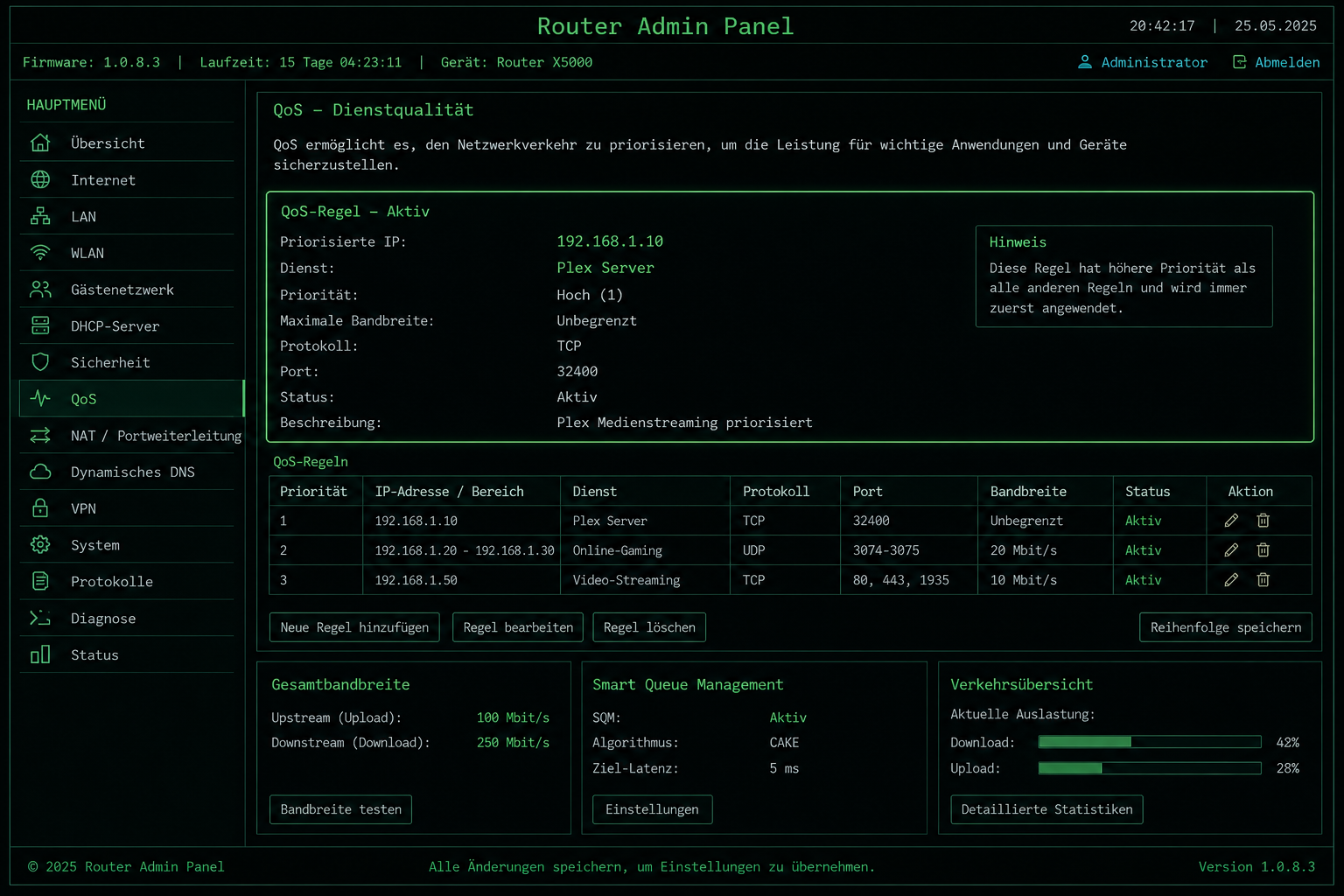Click the gear icon beside System
This screenshot has height=896, width=1344.
tap(40, 544)
